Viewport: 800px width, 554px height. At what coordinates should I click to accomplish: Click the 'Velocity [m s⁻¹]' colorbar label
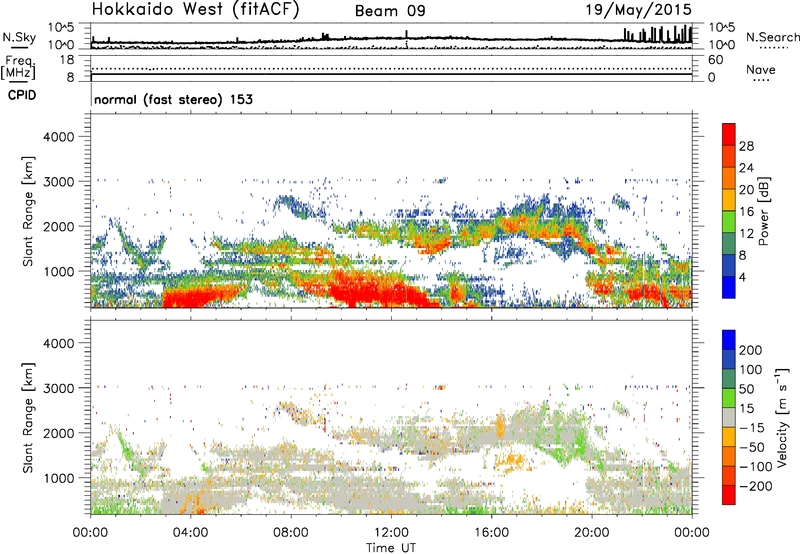pyautogui.click(x=781, y=417)
